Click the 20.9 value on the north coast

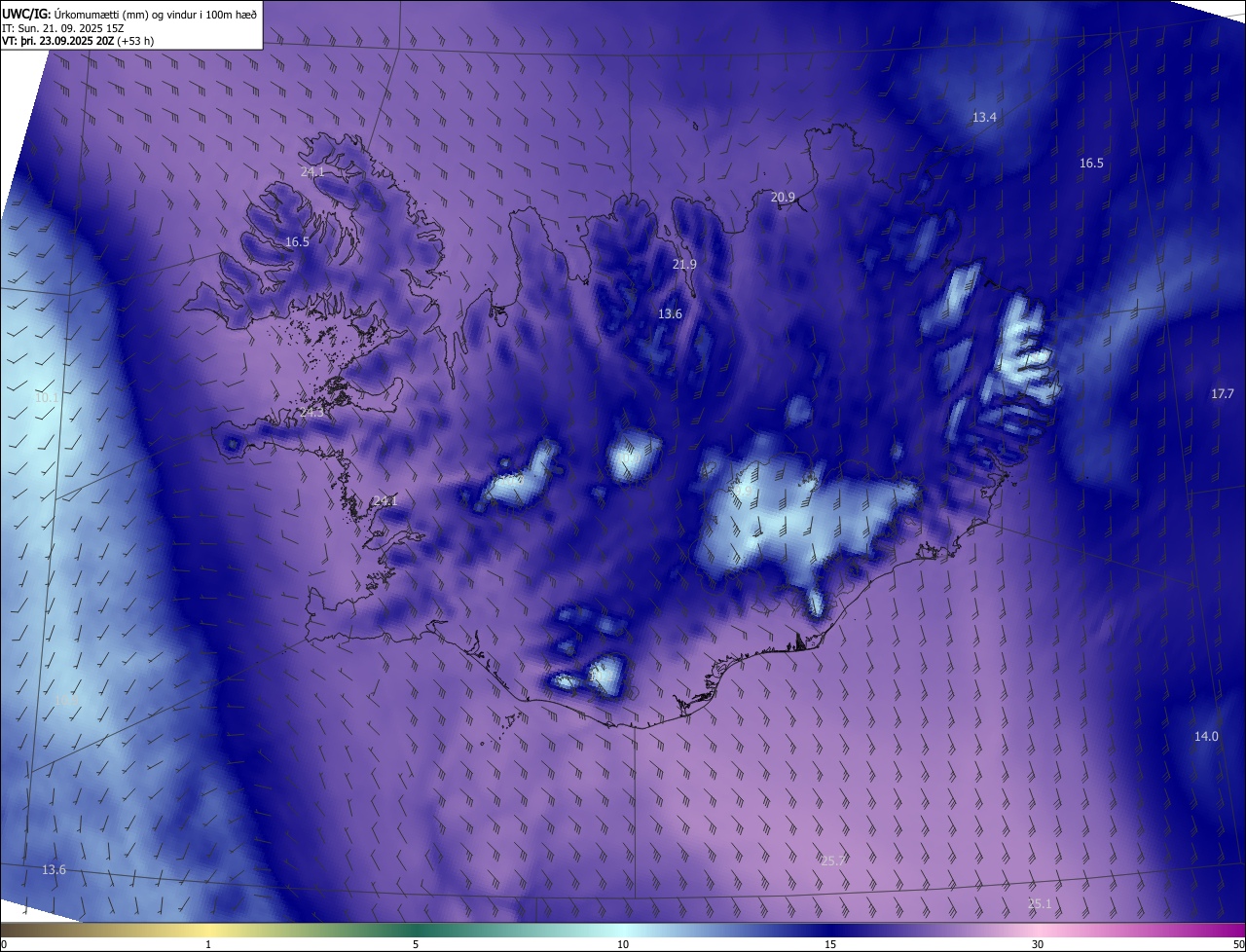tap(783, 197)
